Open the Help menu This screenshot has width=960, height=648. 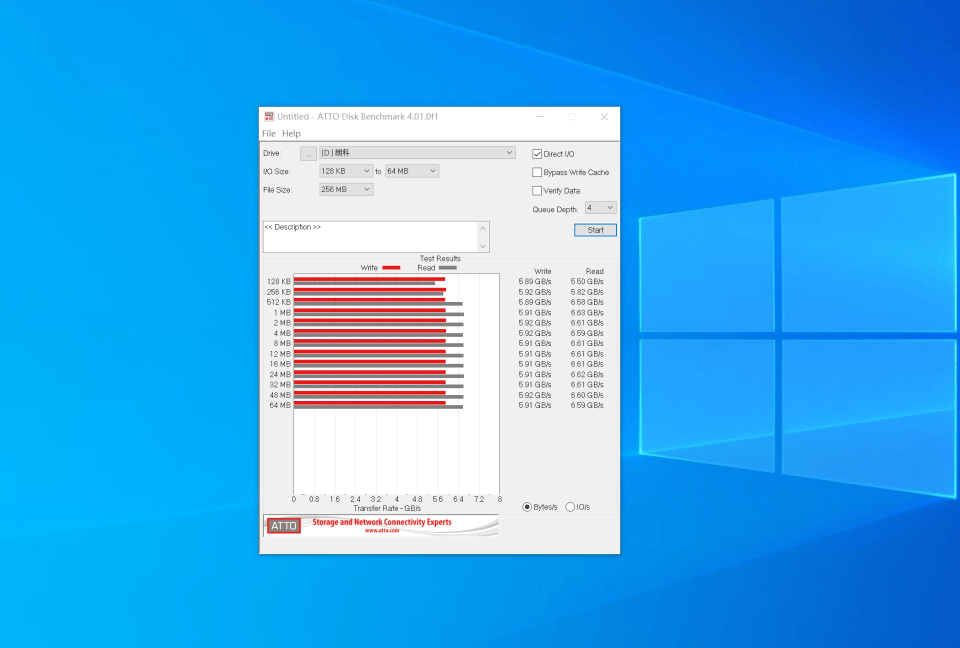point(291,133)
